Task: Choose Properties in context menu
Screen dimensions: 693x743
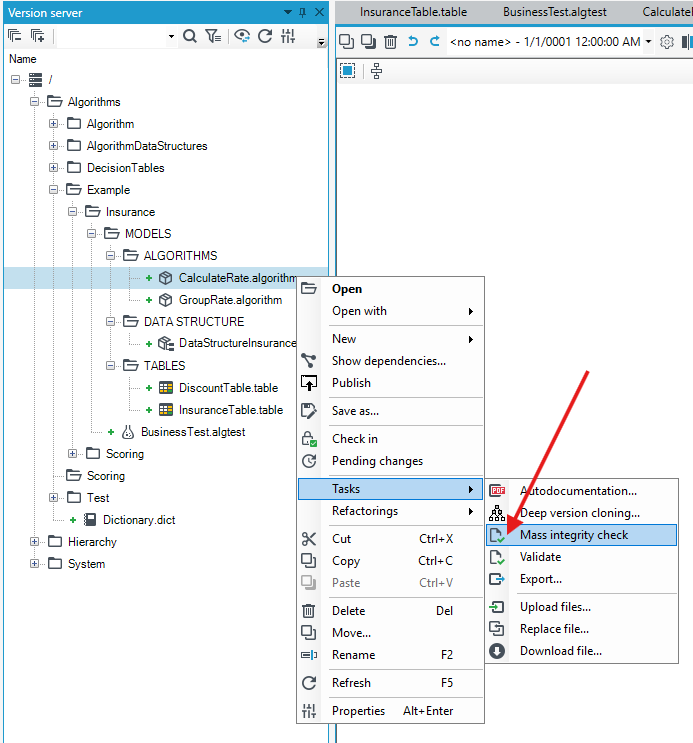Action: point(391,711)
